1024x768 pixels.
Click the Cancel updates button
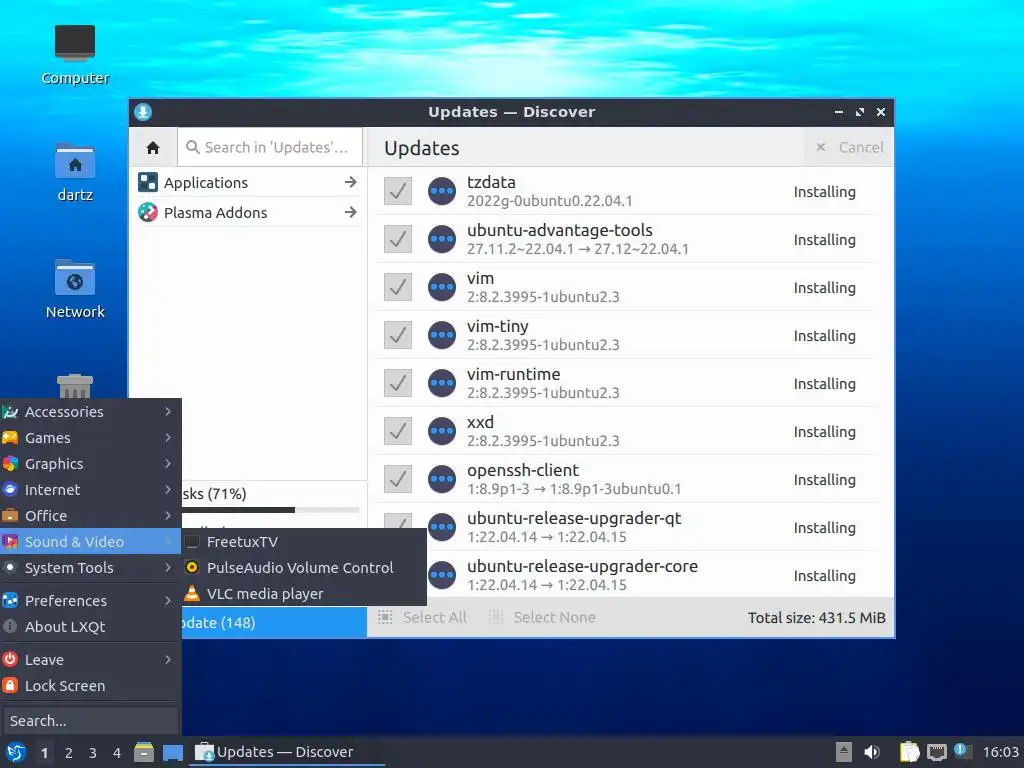(850, 148)
